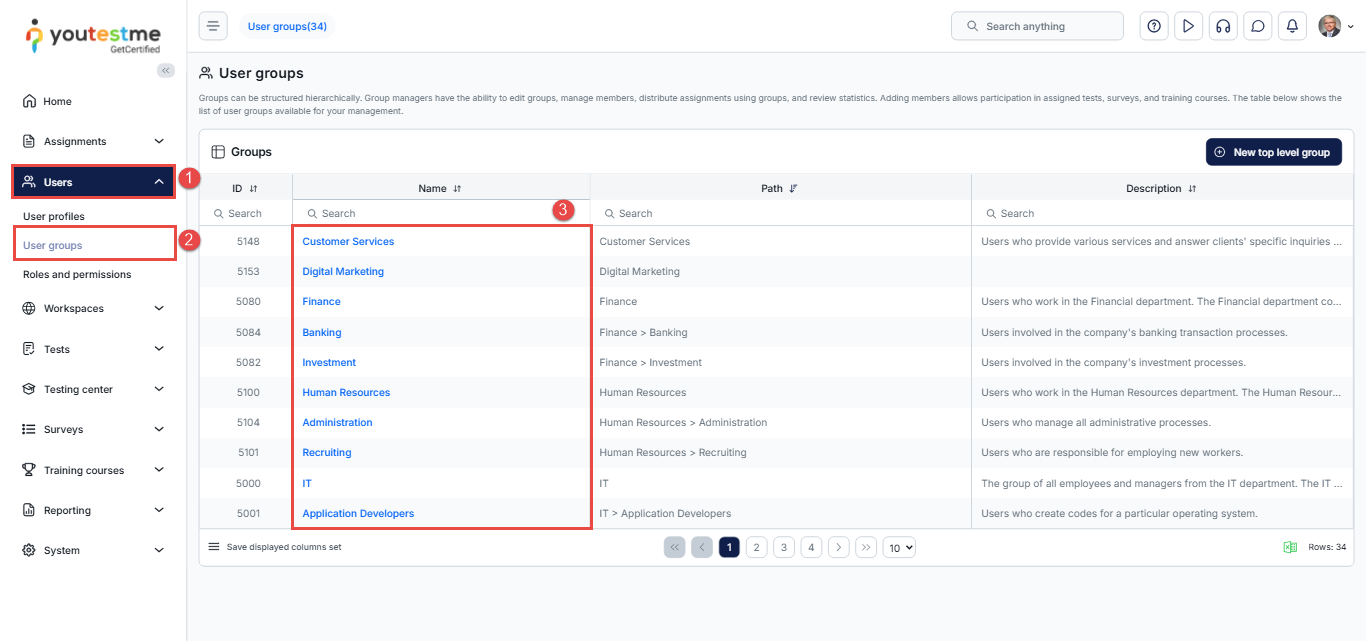
Task: Toggle sort on the Description column
Action: (x=1192, y=188)
